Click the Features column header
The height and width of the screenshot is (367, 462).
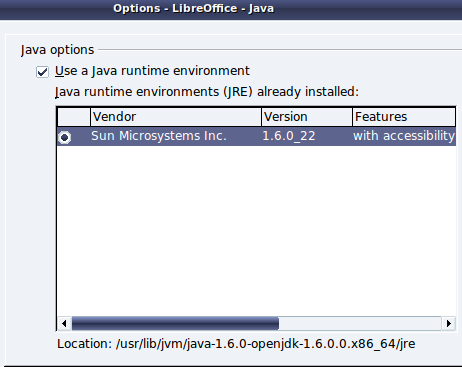(404, 117)
